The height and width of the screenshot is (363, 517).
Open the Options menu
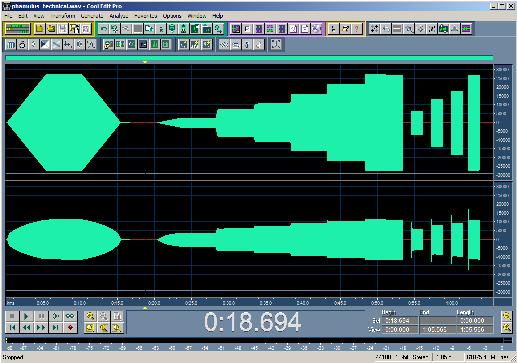(172, 16)
